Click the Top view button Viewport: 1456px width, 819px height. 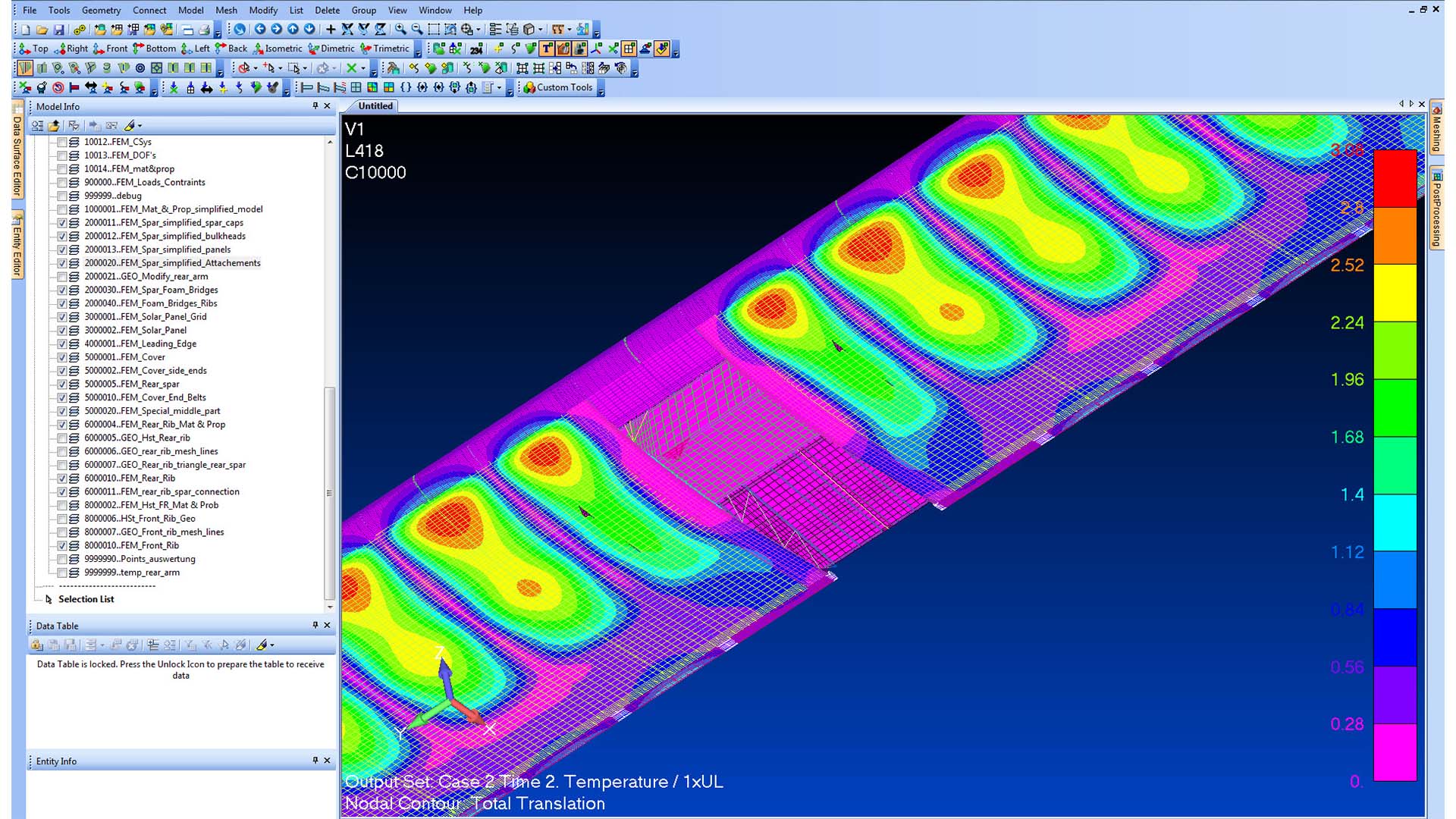tap(35, 49)
